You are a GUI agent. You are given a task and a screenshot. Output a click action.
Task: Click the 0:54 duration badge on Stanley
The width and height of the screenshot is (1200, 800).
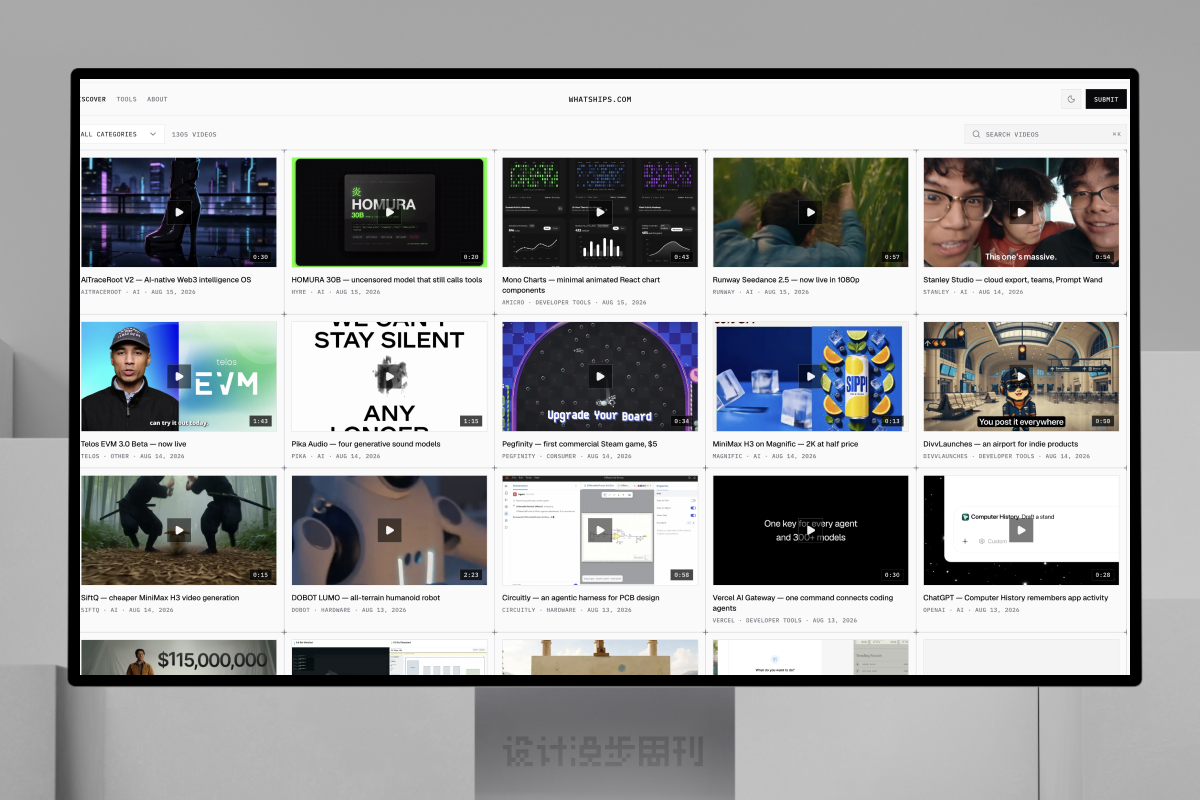click(x=1102, y=257)
